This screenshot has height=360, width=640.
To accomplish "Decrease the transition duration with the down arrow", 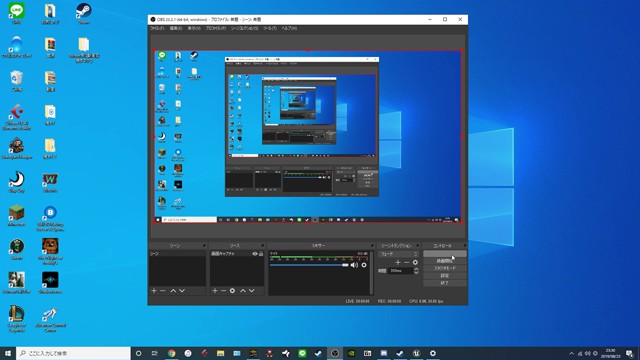I will [x=416, y=272].
